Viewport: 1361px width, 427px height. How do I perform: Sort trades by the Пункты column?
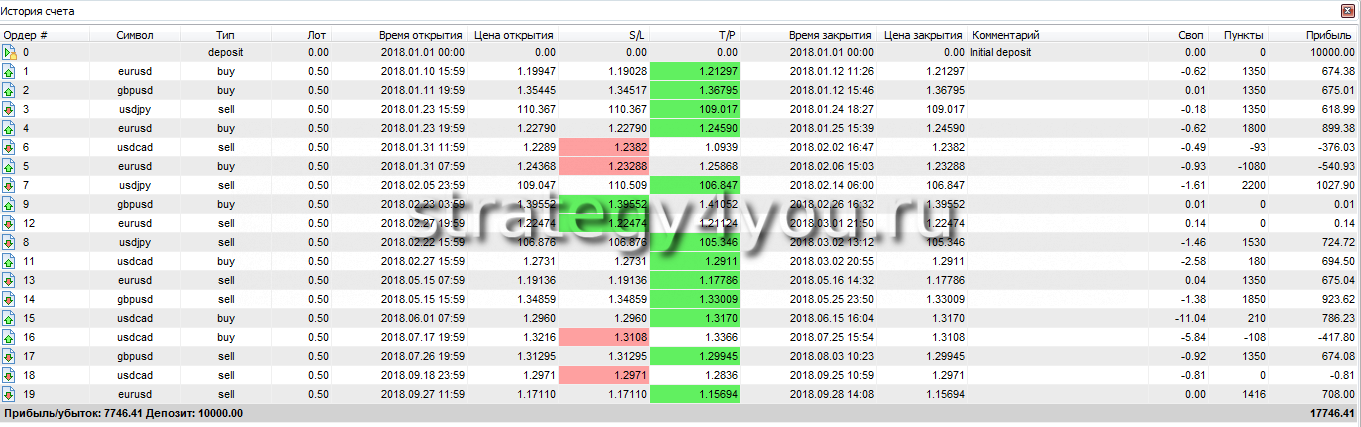[1243, 35]
